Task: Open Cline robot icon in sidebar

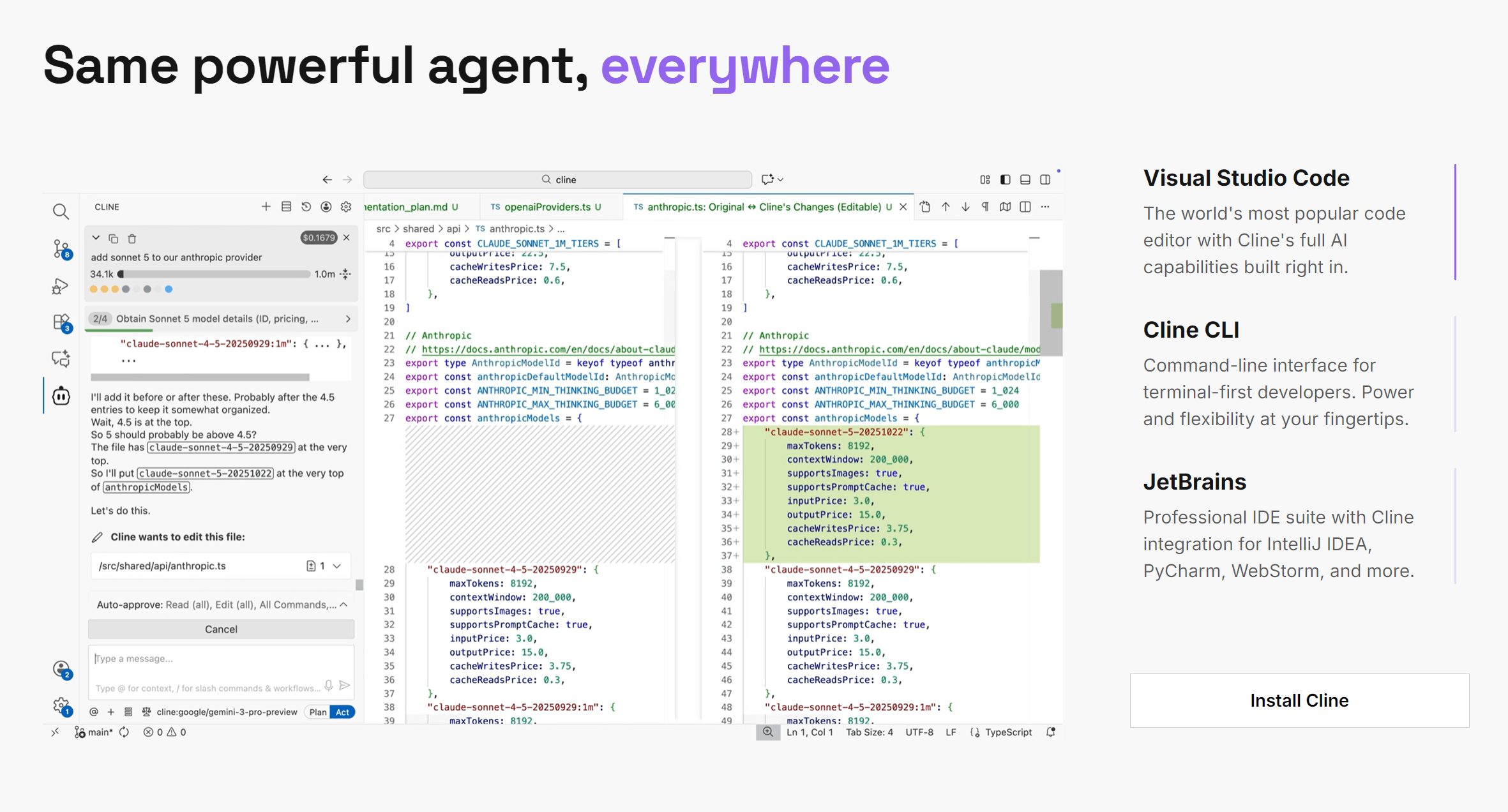Action: 61,396
